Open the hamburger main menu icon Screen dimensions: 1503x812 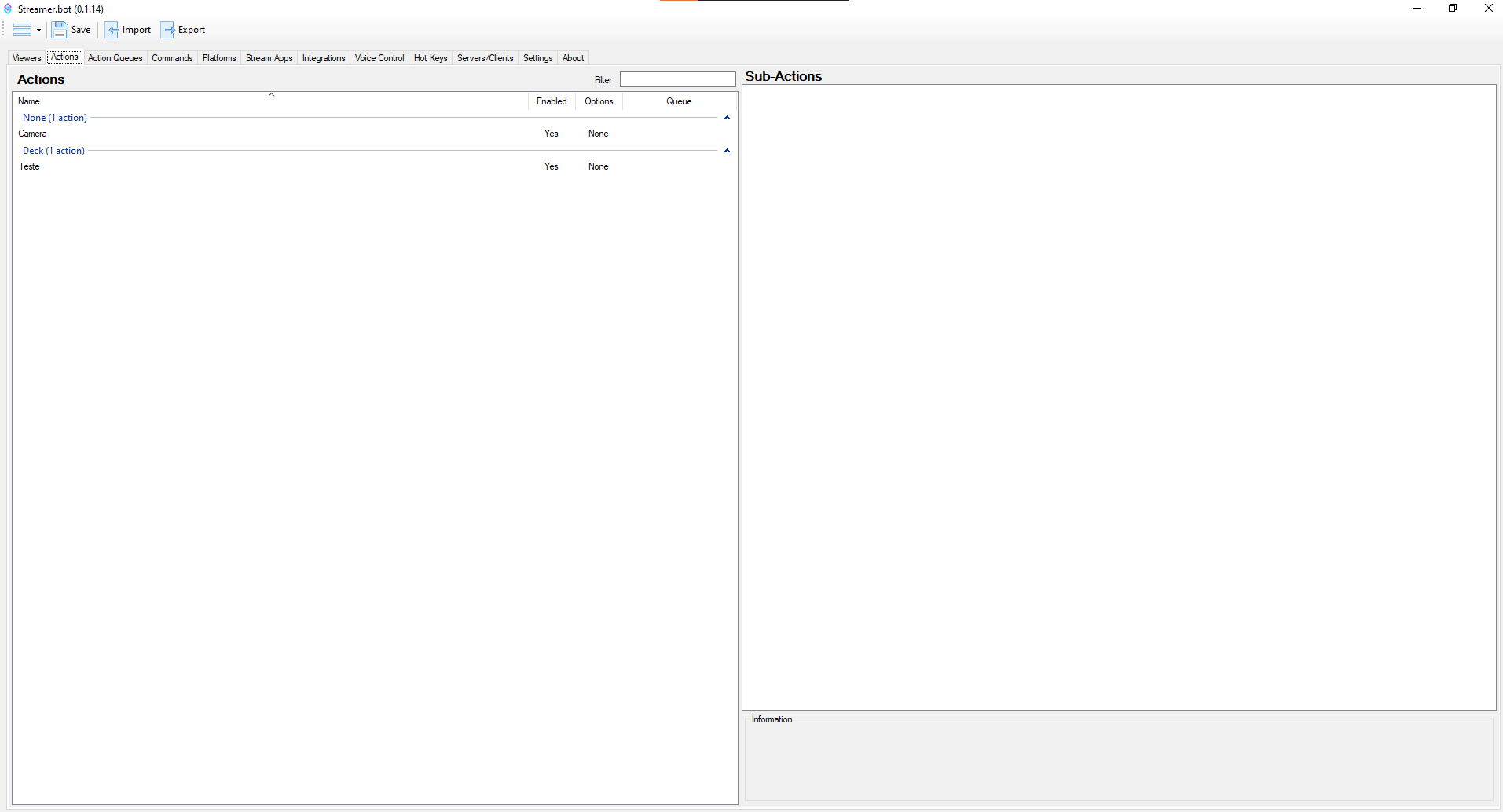[x=23, y=30]
